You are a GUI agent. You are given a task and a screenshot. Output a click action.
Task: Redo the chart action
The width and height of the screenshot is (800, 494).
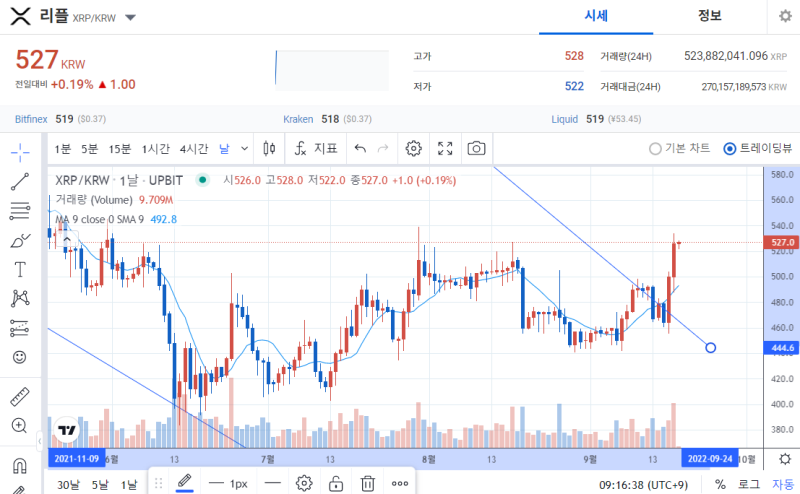[383, 149]
